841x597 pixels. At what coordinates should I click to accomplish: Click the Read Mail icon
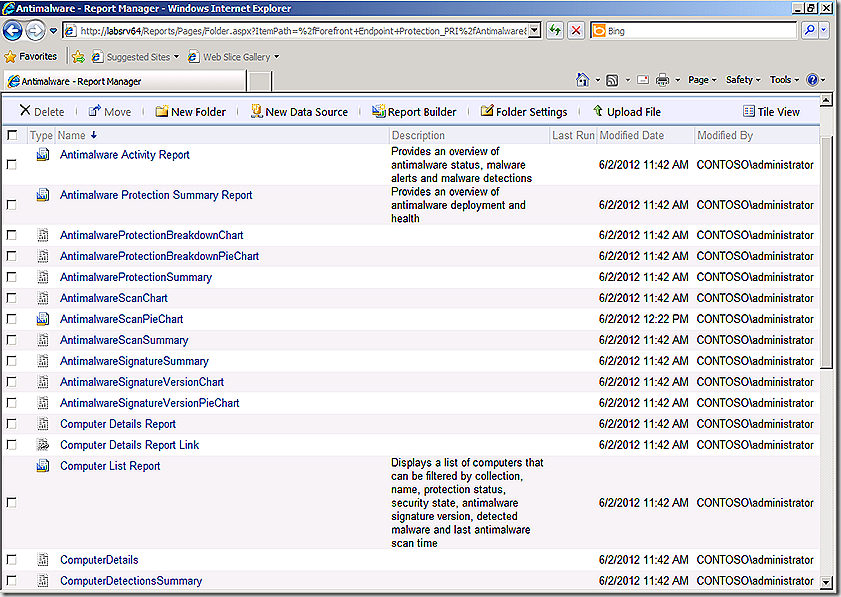click(643, 80)
